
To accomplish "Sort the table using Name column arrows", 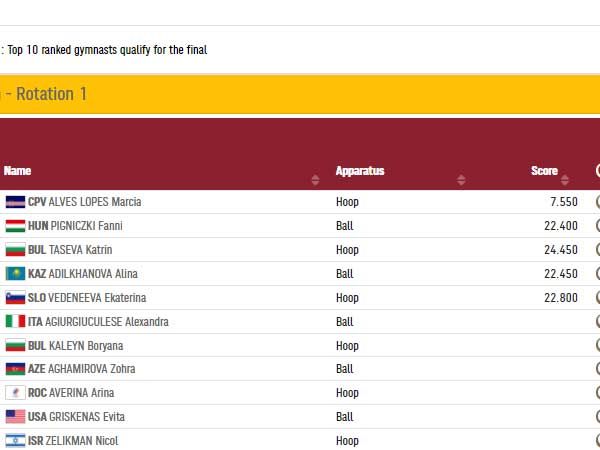I will [x=316, y=180].
